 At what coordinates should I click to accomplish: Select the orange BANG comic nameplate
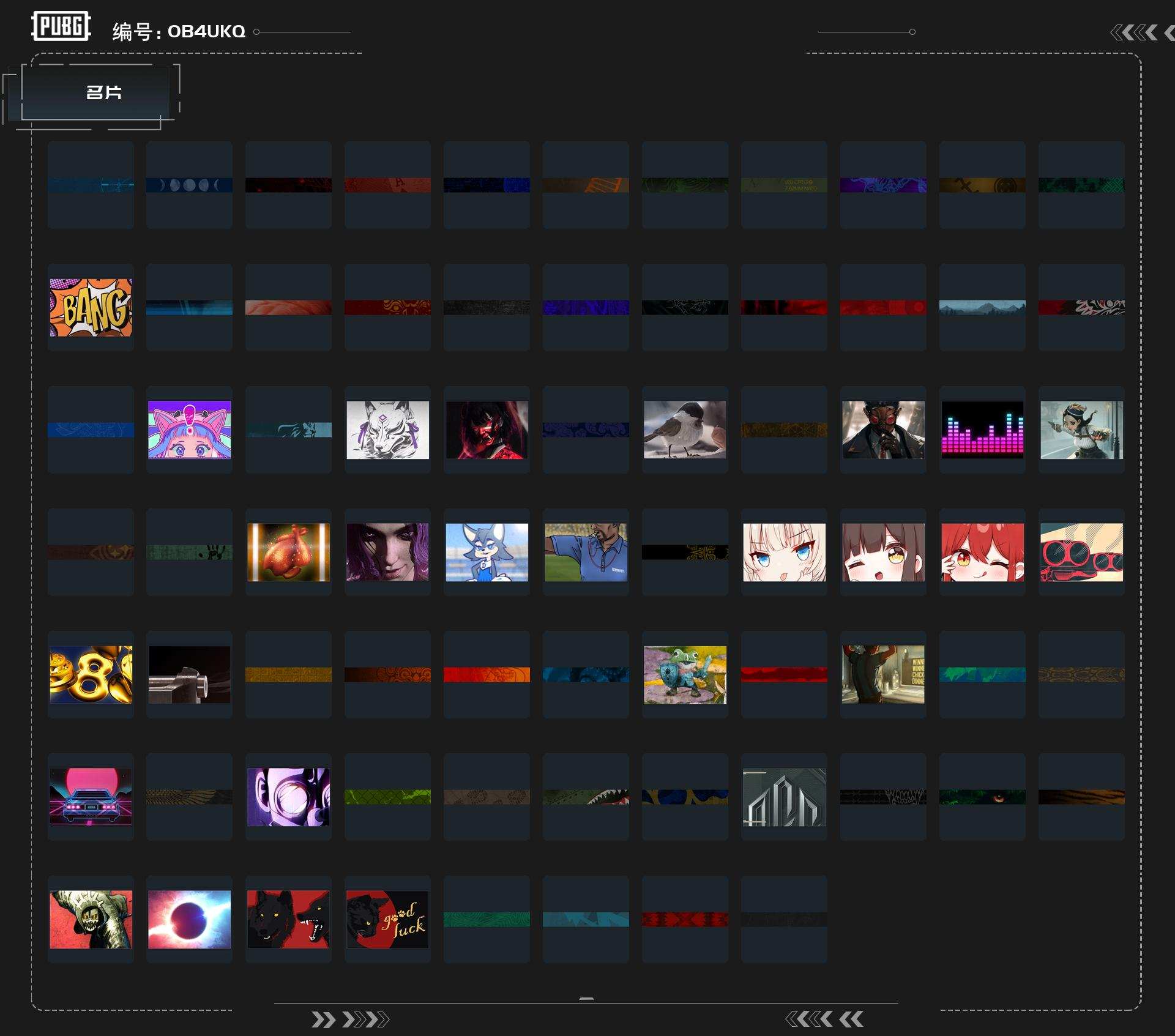pos(91,307)
